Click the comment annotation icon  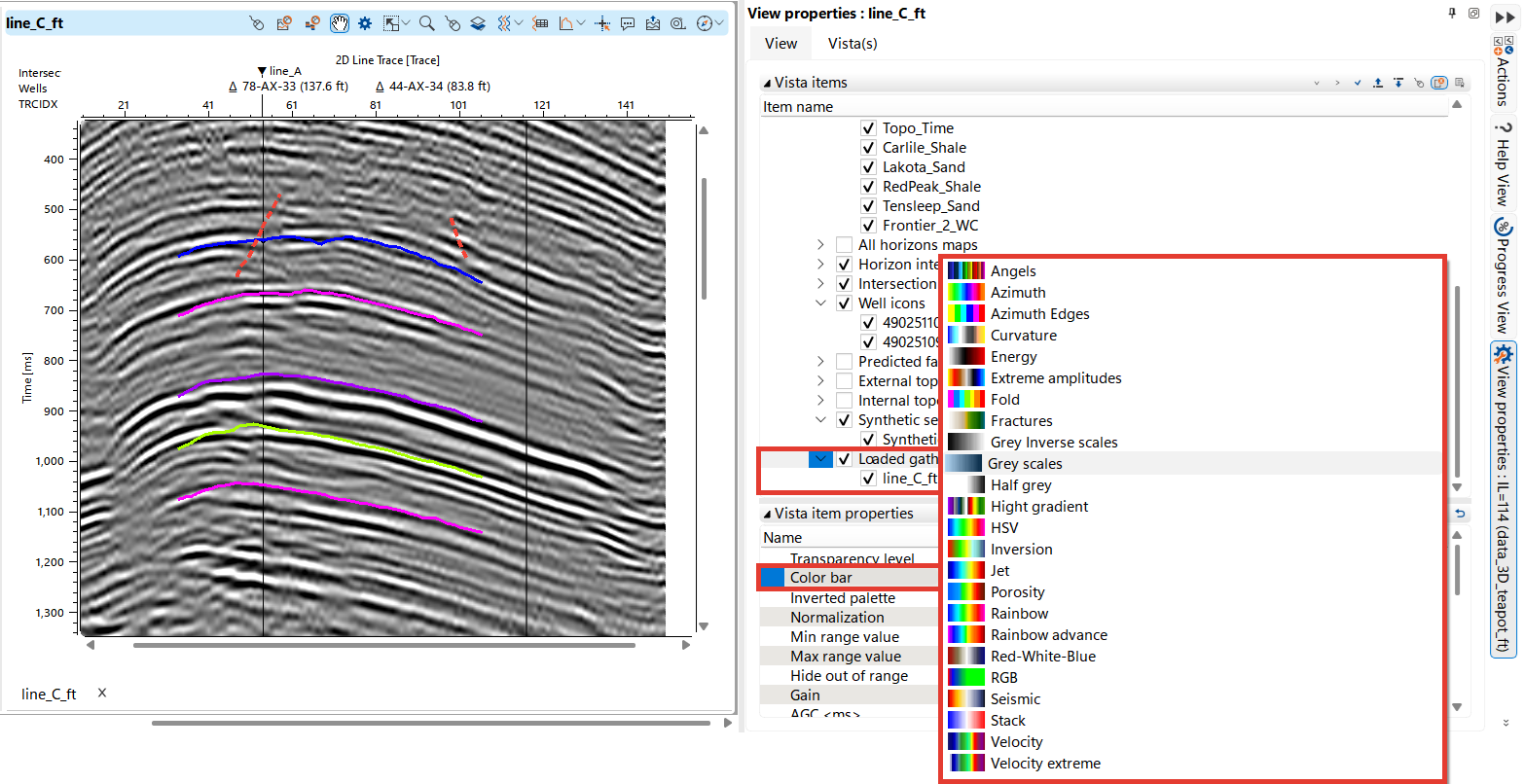point(628,21)
